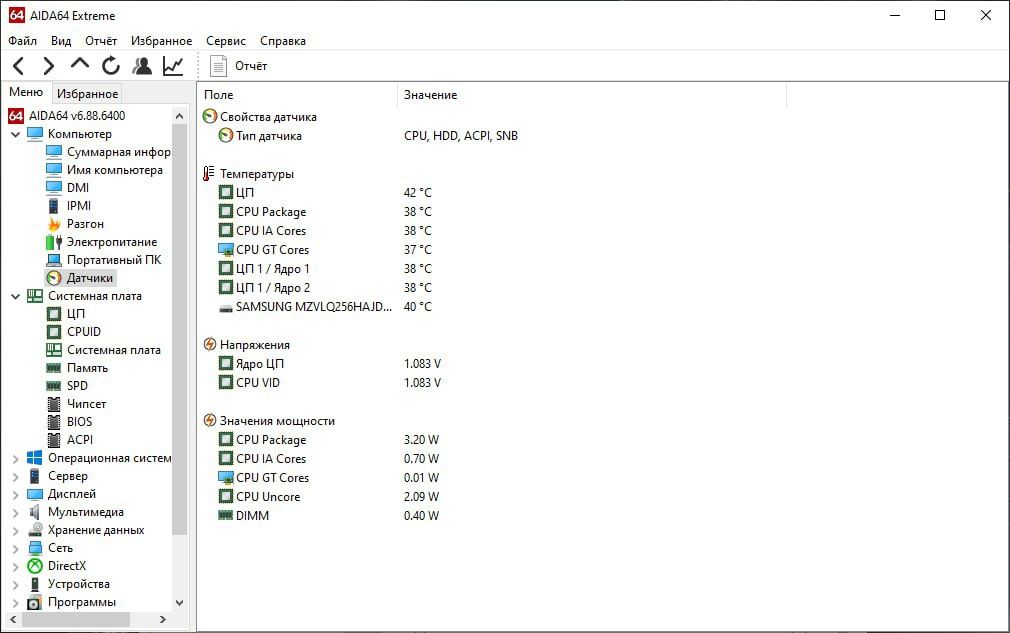Viewport: 1010px width, 633px height.
Task: Click the Поле column header
Action: pos(298,95)
